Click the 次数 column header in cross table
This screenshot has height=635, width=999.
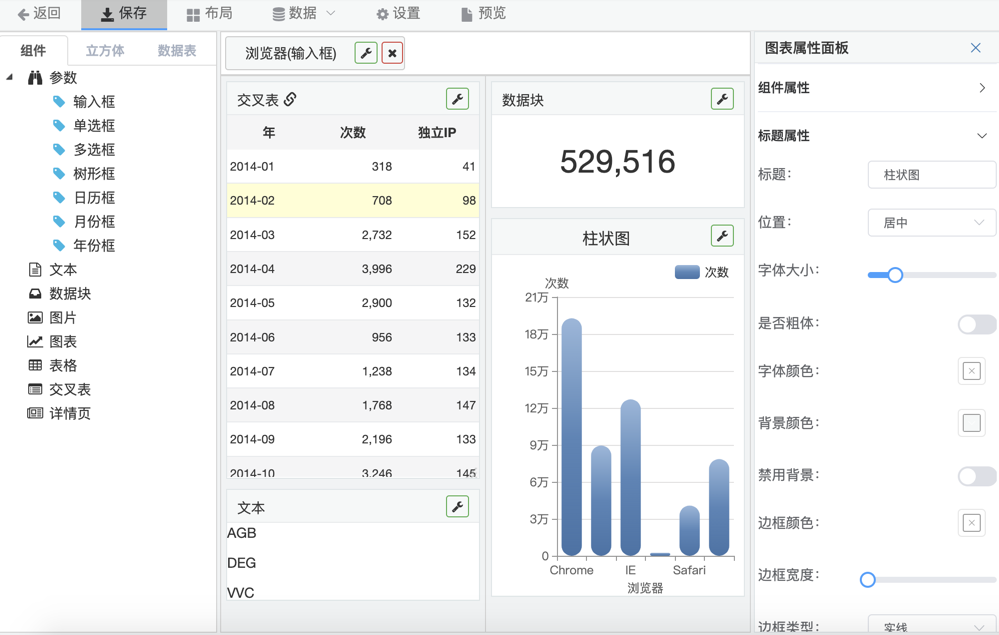tap(352, 132)
